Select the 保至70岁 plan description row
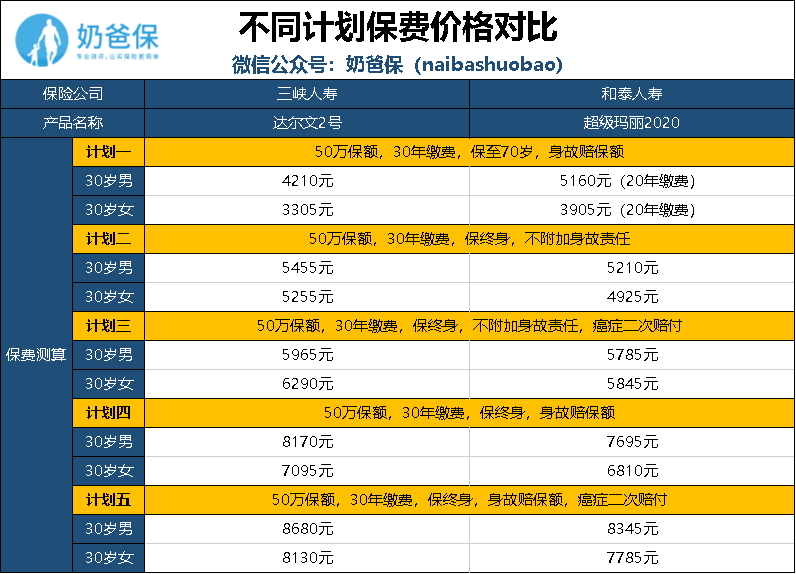This screenshot has width=796, height=574. tap(470, 152)
